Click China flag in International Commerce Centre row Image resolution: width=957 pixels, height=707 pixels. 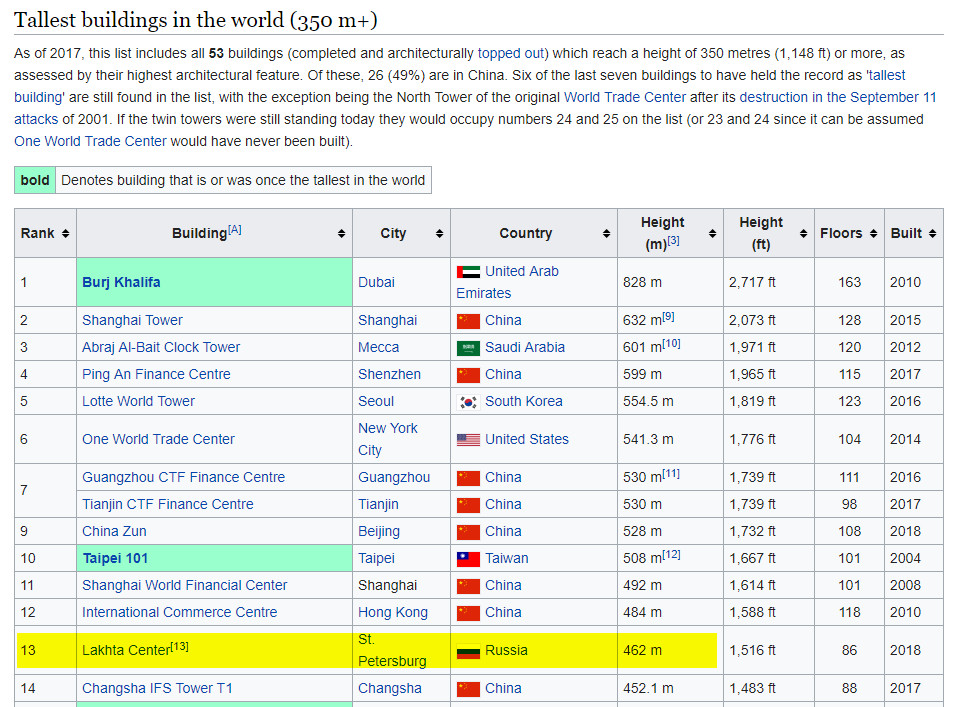tap(468, 612)
